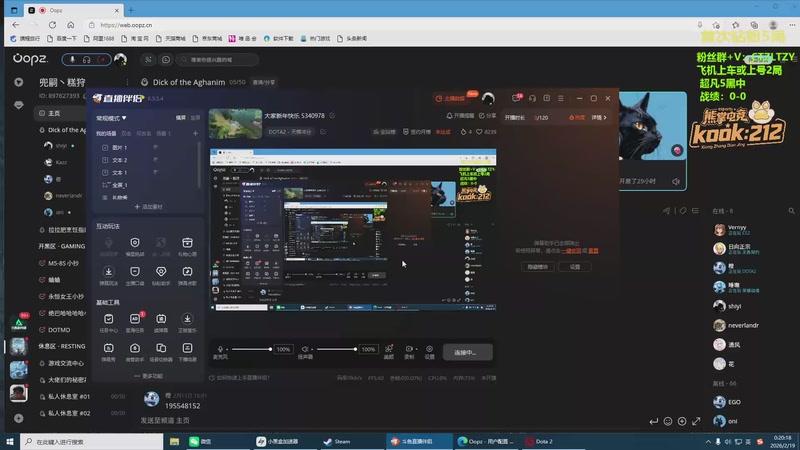Edit the stream title 大家新年快乐 pencil icon
Screen dimensions: 800x450
point(332,116)
